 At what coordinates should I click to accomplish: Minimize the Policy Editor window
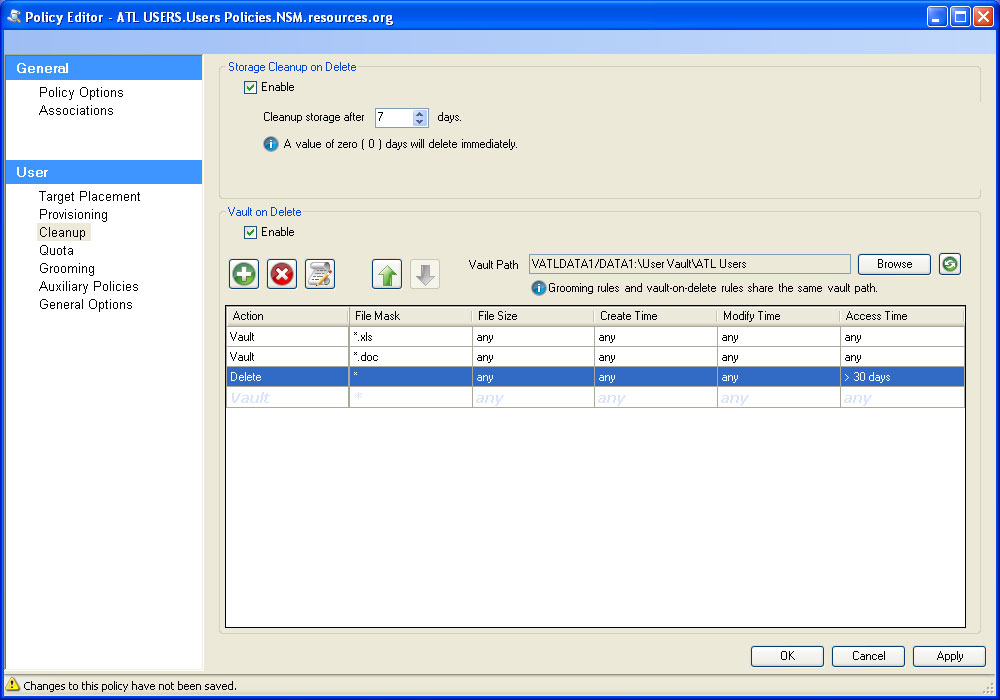pyautogui.click(x=936, y=17)
